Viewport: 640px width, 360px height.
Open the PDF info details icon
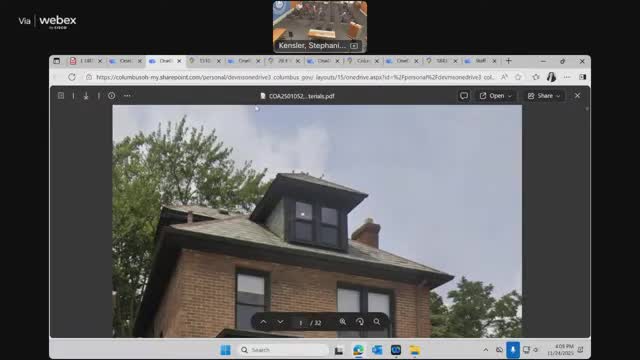click(x=111, y=96)
